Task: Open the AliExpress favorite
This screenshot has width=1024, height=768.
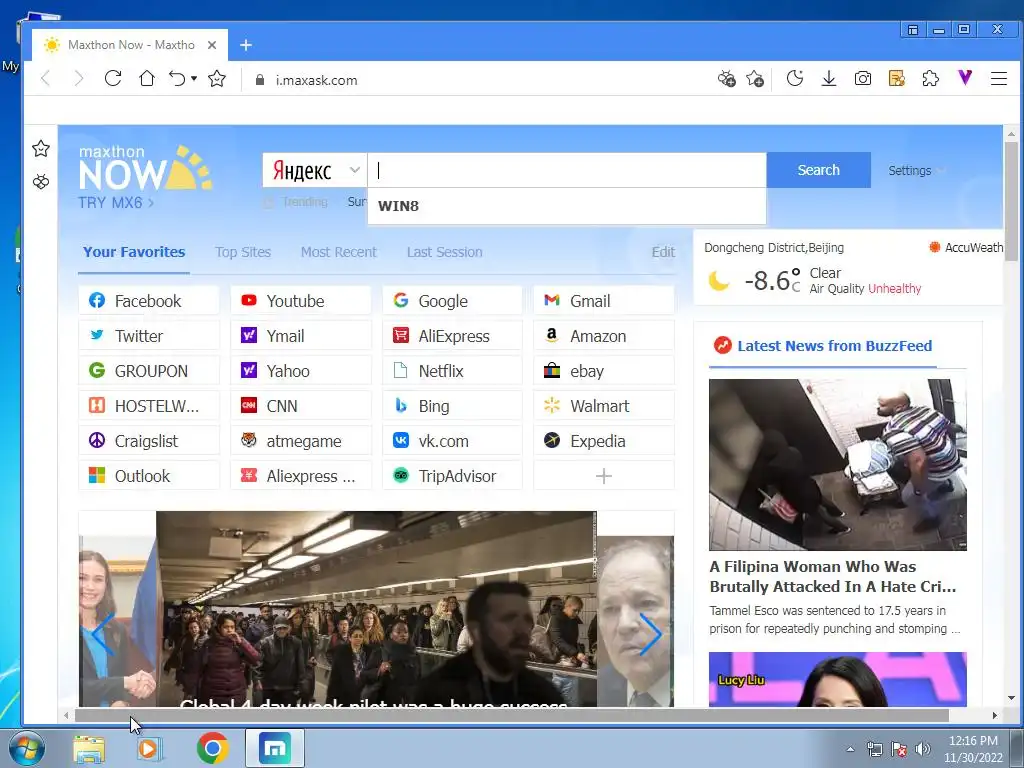Action: [453, 336]
